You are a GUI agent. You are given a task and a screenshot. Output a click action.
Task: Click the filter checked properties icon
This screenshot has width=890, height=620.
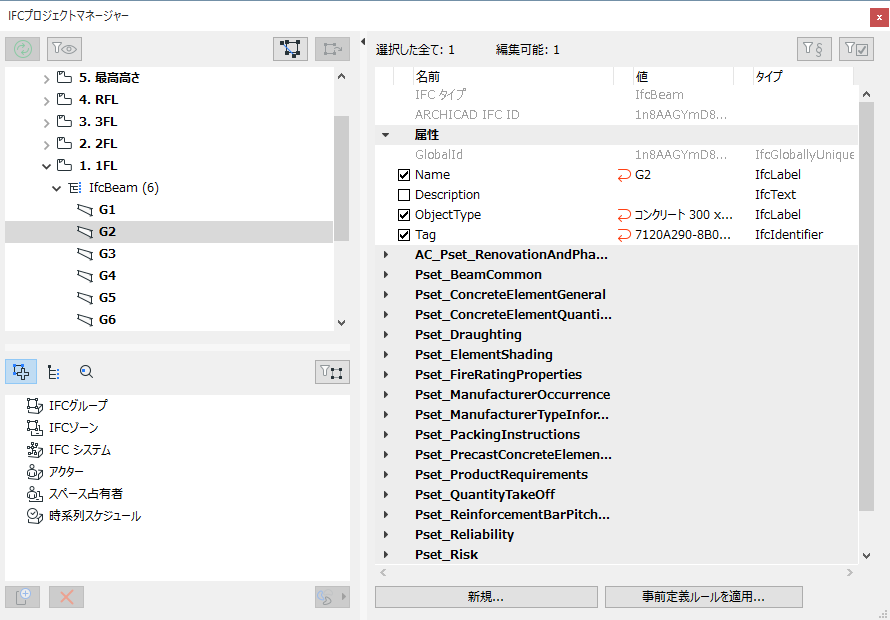tap(856, 49)
